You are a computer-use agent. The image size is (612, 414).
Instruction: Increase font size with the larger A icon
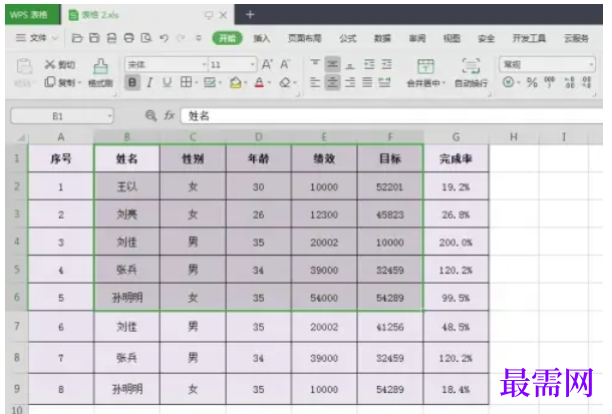coord(267,64)
